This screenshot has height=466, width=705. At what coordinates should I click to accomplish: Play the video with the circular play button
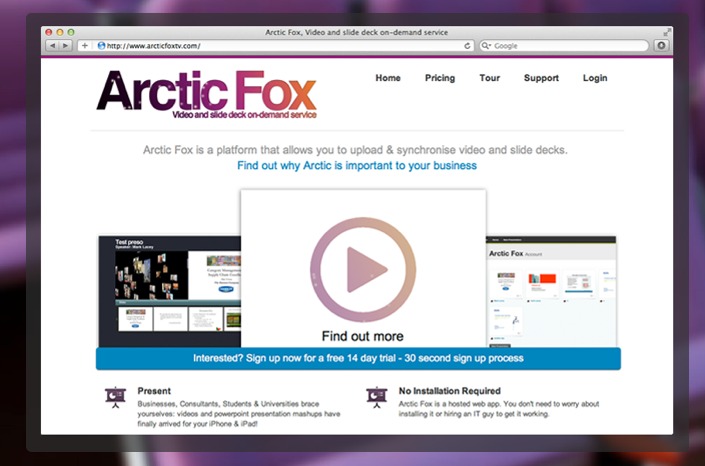[363, 270]
